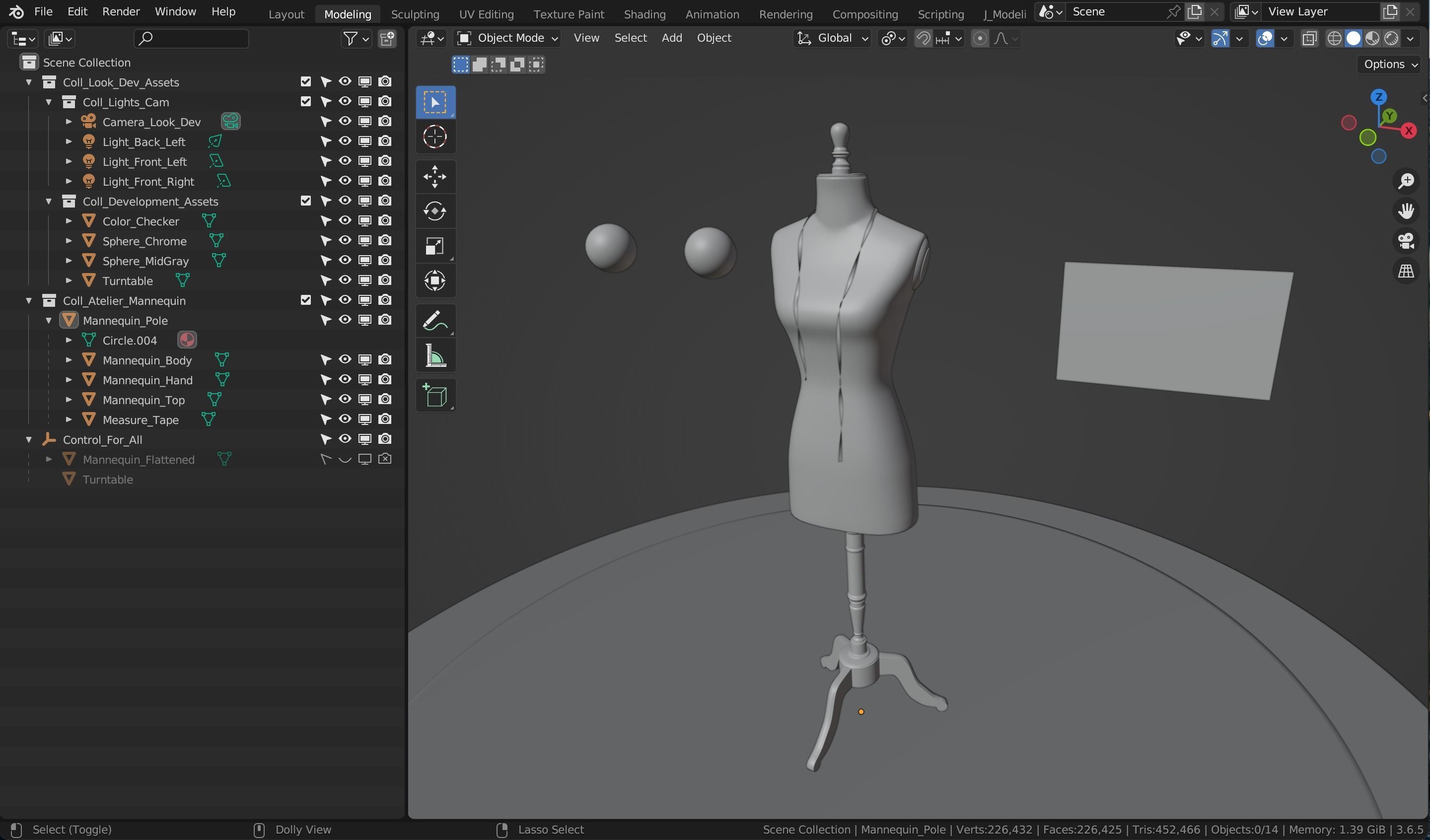
Task: Disable Turntable render camera icon
Action: 385,280
